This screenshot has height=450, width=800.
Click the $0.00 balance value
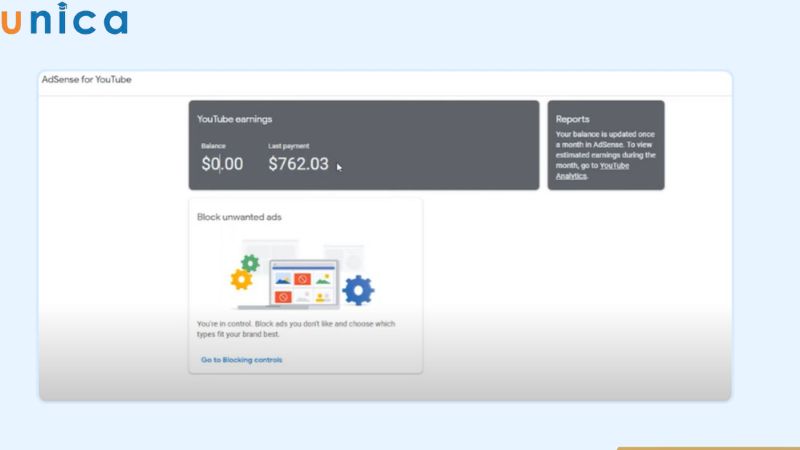[222, 164]
